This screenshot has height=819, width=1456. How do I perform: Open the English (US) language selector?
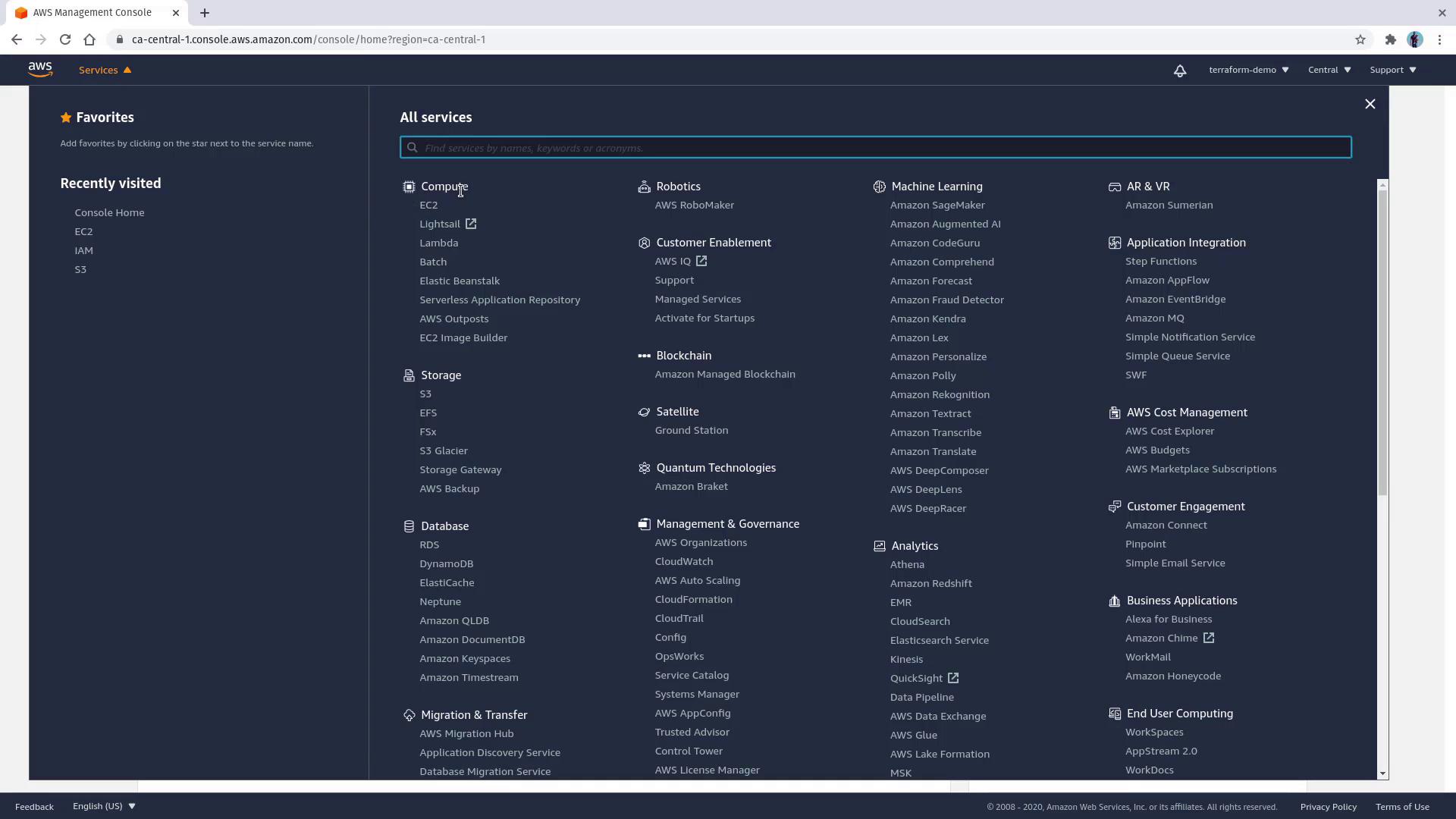[x=104, y=806]
